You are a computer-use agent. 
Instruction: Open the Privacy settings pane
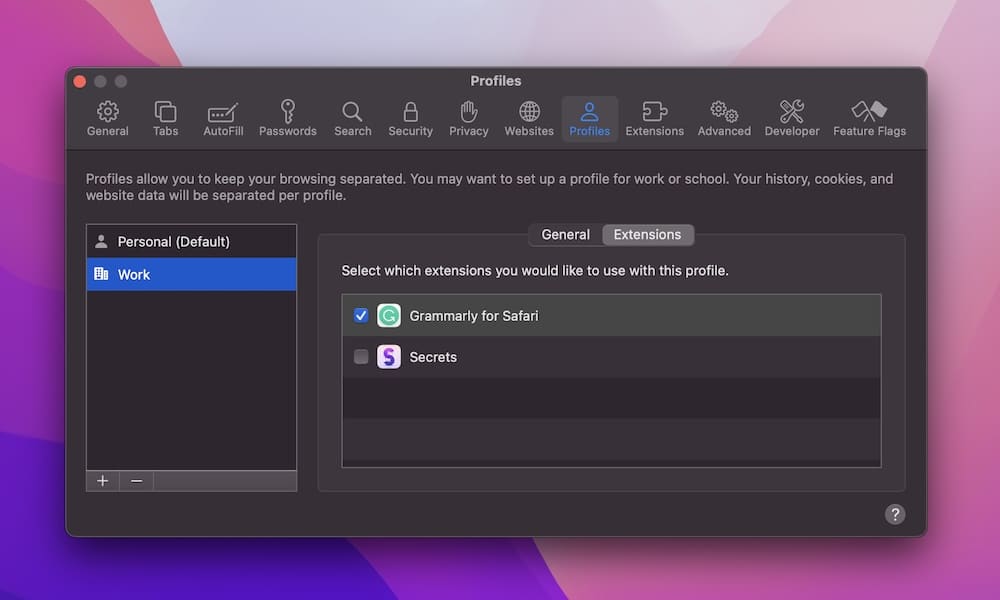pyautogui.click(x=468, y=117)
